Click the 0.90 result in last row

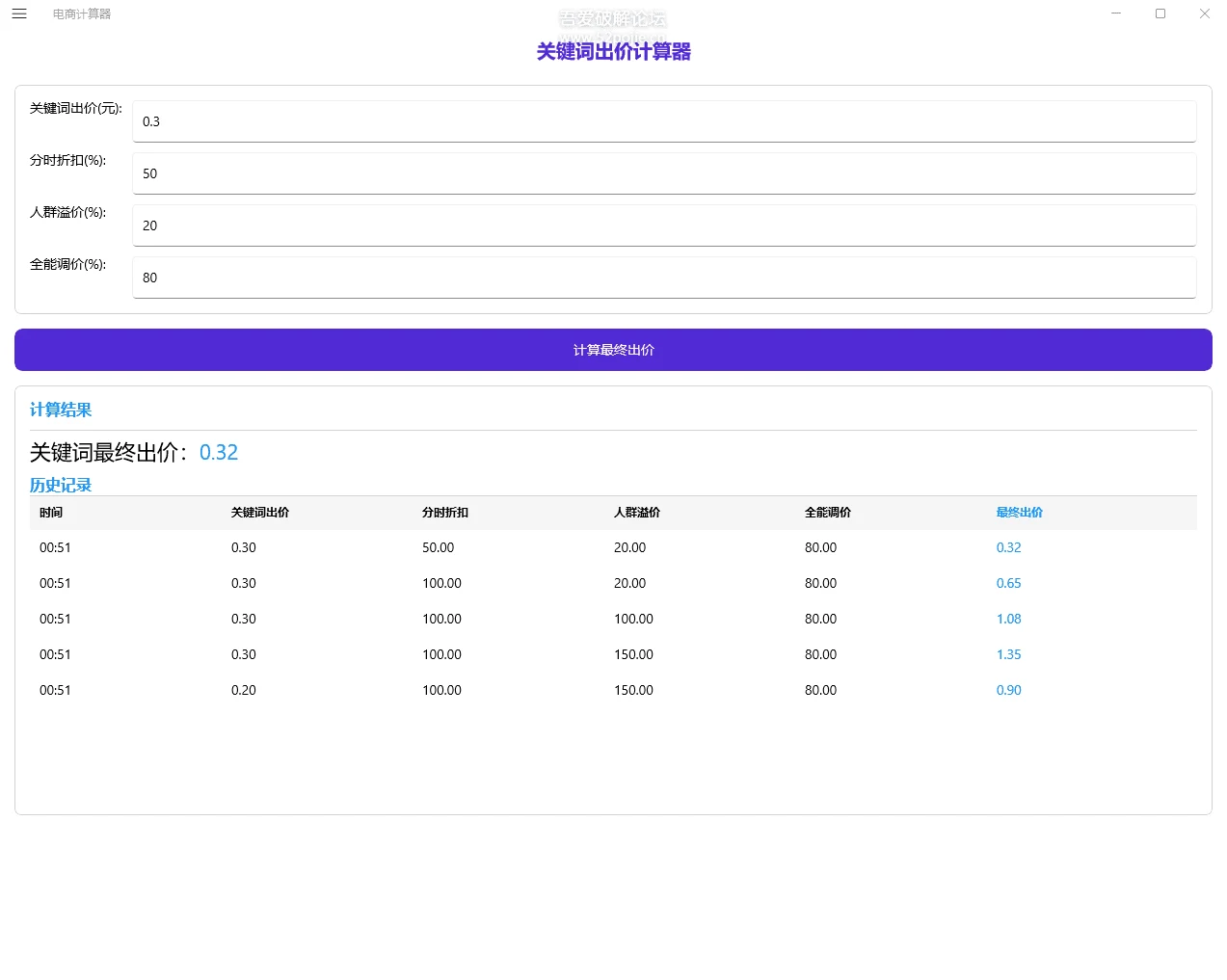1008,690
